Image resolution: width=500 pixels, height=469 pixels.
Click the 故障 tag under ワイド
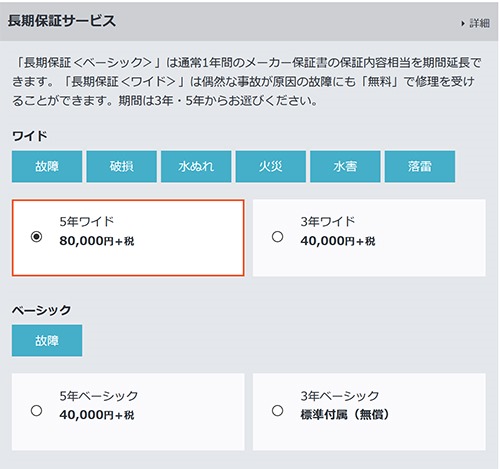coord(47,166)
